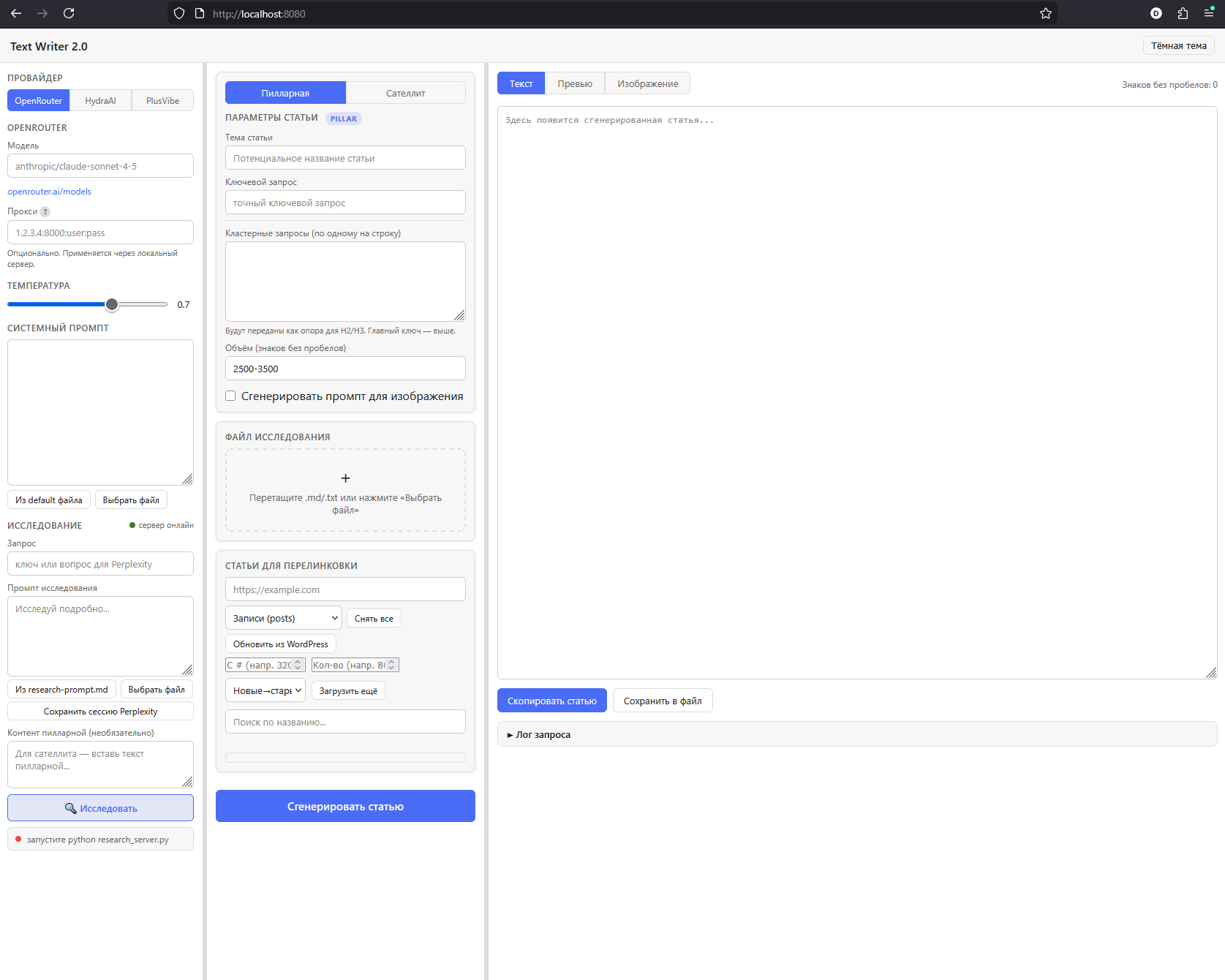This screenshot has width=1225, height=980.
Task: Click the Из research-prompt.md button
Action: pyautogui.click(x=61, y=690)
